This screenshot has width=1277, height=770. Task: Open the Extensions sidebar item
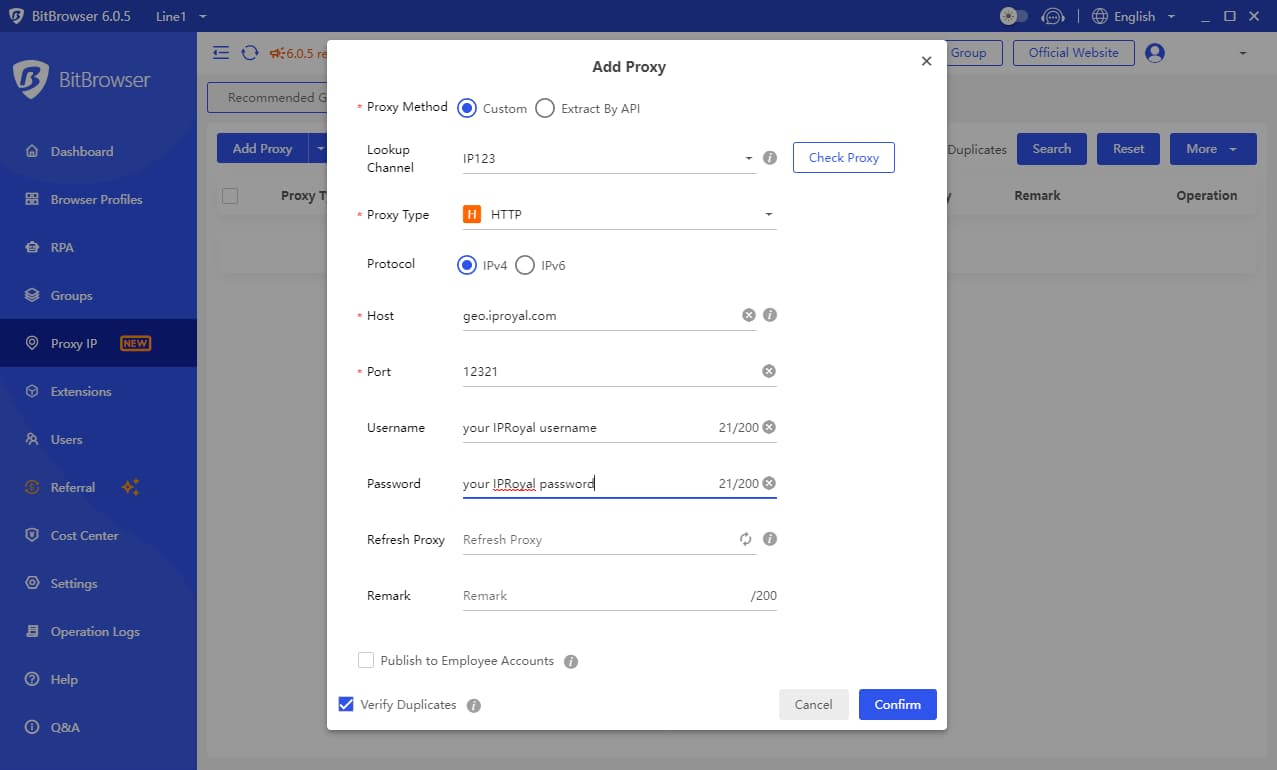(x=81, y=391)
